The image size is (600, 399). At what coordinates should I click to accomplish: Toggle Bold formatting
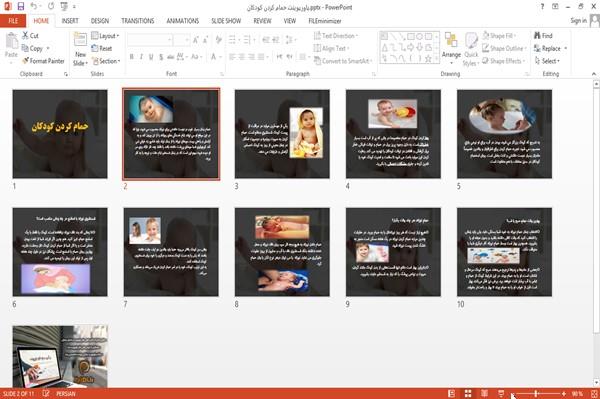click(x=132, y=57)
